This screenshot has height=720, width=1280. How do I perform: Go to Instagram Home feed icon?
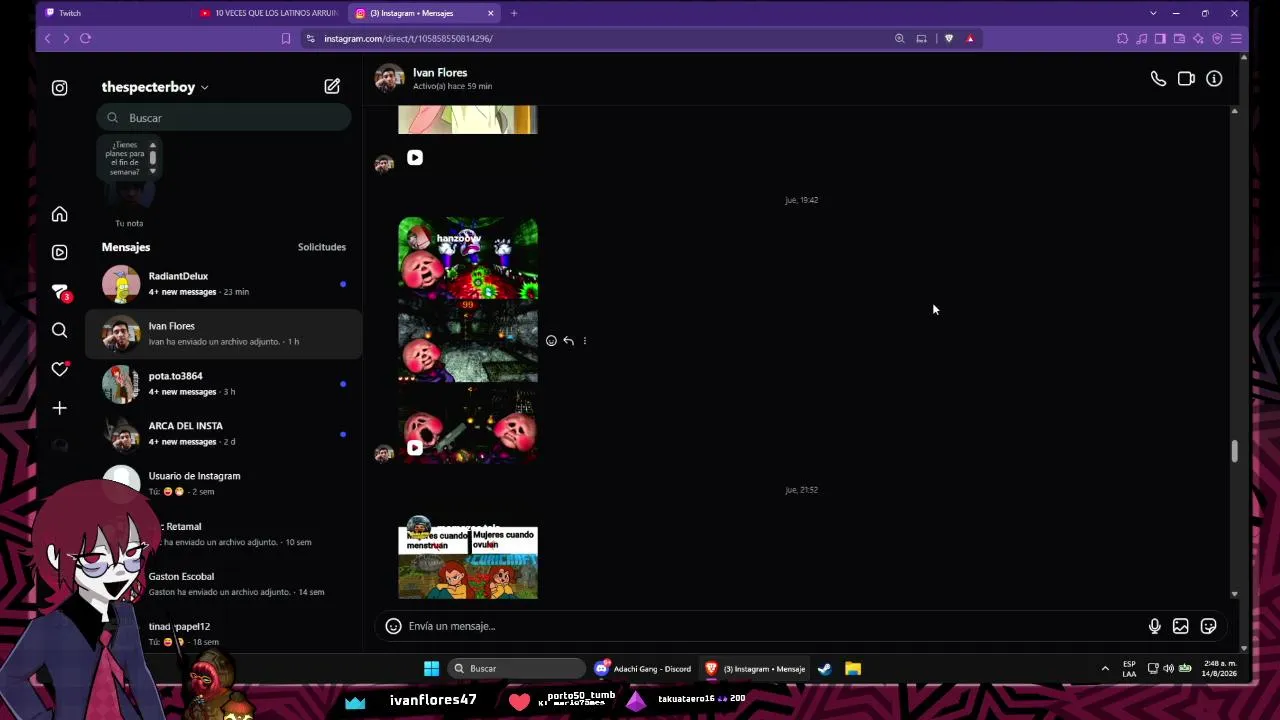coord(60,214)
